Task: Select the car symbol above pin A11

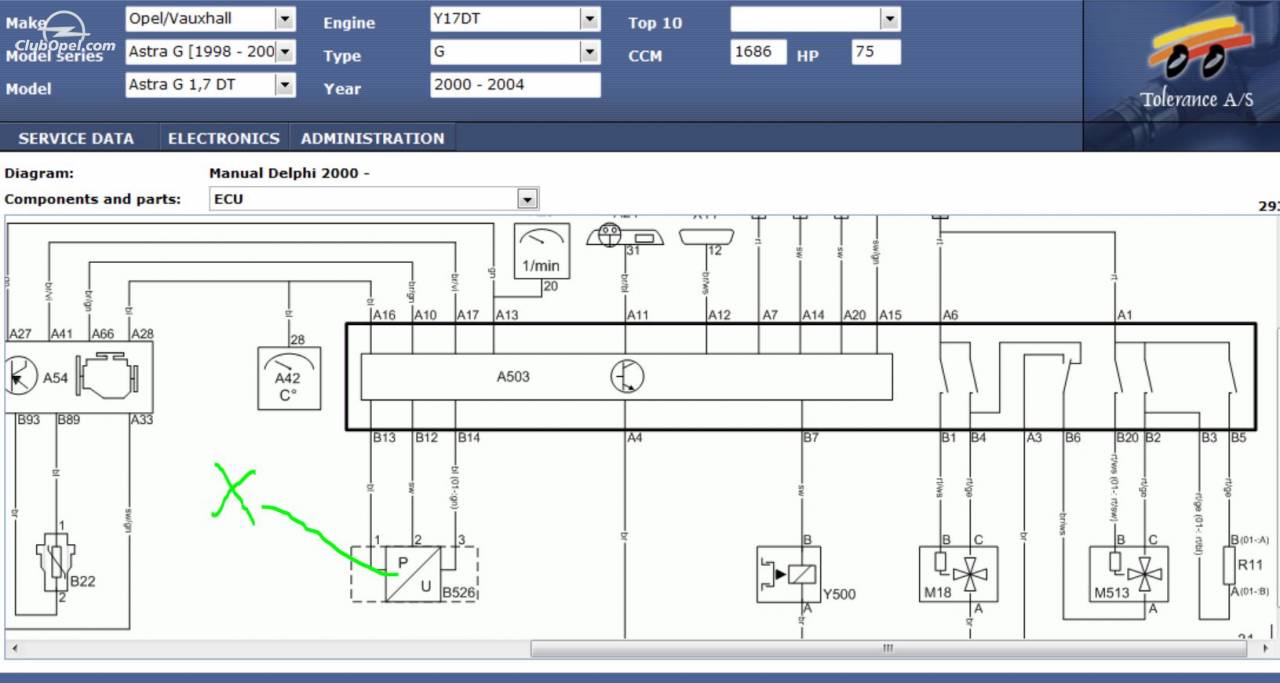Action: click(x=627, y=236)
